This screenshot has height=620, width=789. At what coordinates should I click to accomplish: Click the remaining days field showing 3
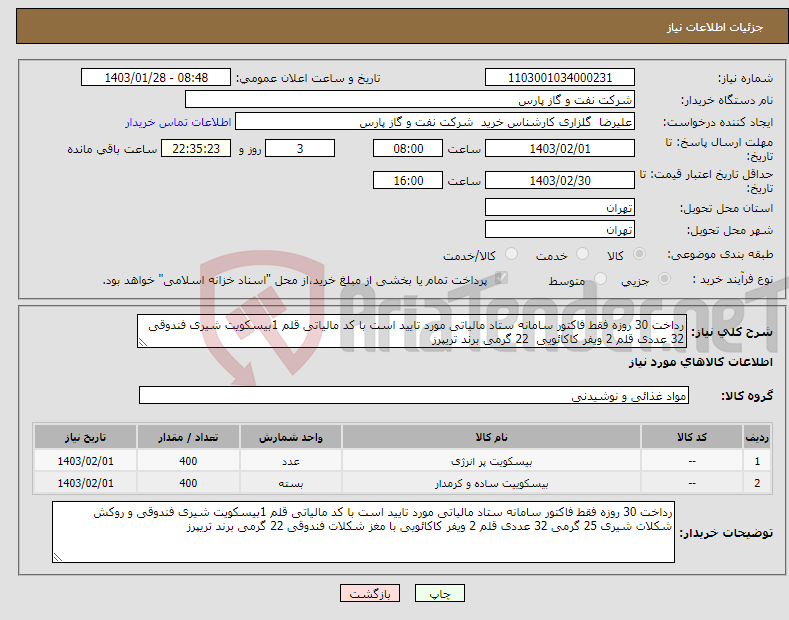click(x=300, y=148)
